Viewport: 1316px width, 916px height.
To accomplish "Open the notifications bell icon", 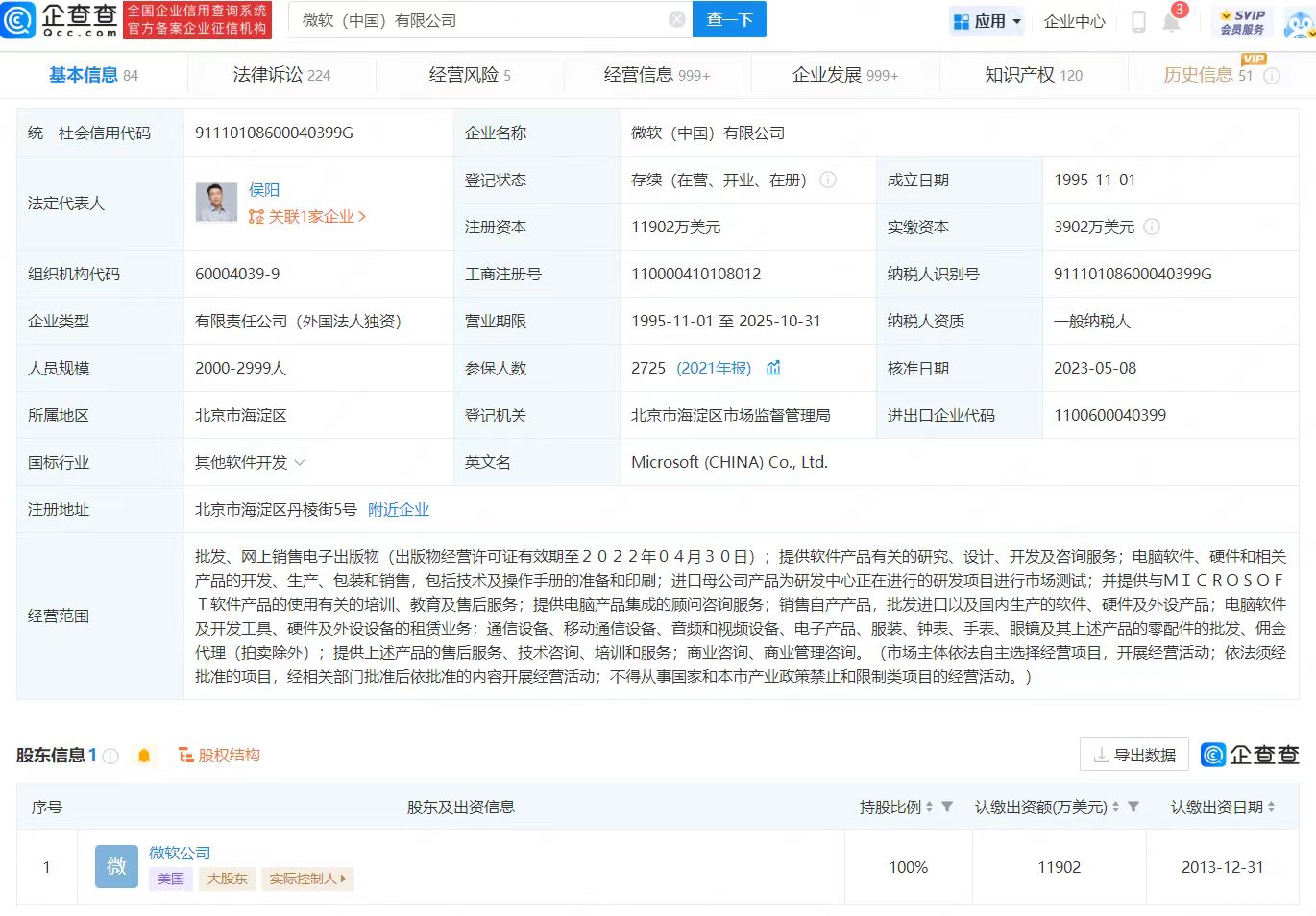I will (x=1171, y=21).
